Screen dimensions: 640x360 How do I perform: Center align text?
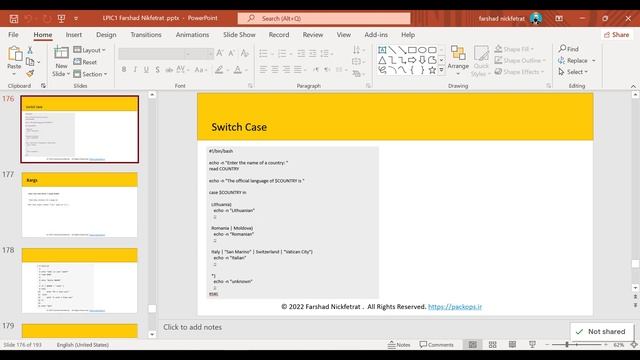pos(275,70)
